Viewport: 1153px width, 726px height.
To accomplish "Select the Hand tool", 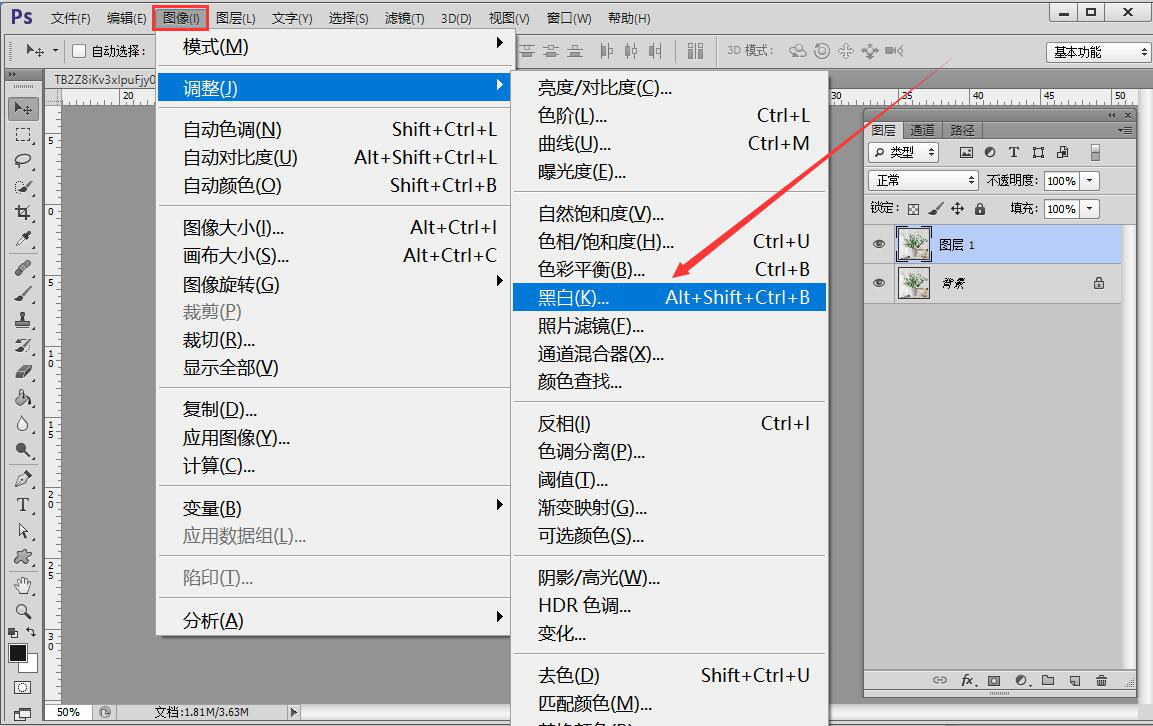I will tap(24, 586).
